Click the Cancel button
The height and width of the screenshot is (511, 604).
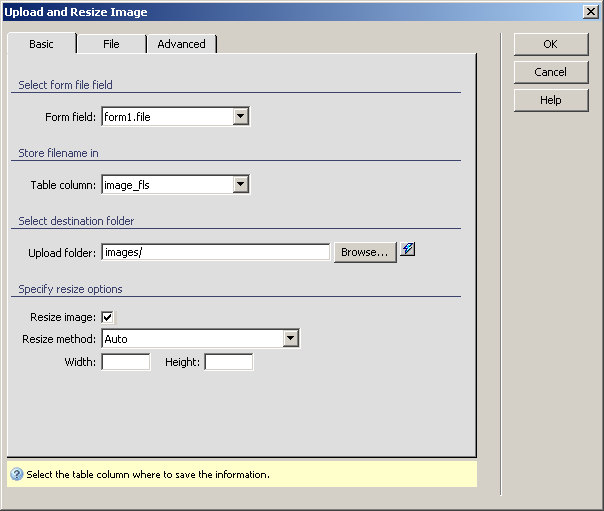[x=550, y=72]
